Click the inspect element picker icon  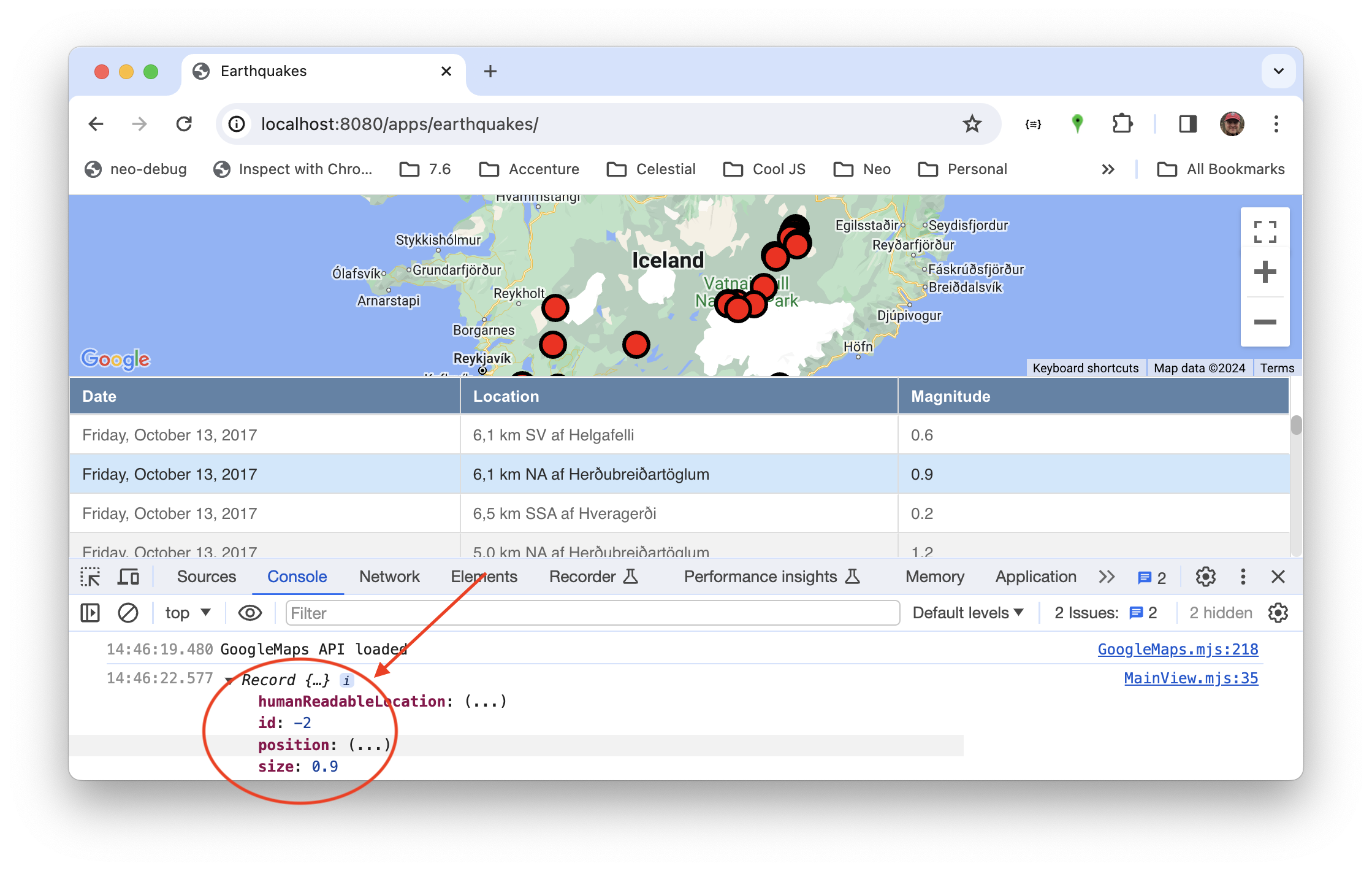[90, 577]
